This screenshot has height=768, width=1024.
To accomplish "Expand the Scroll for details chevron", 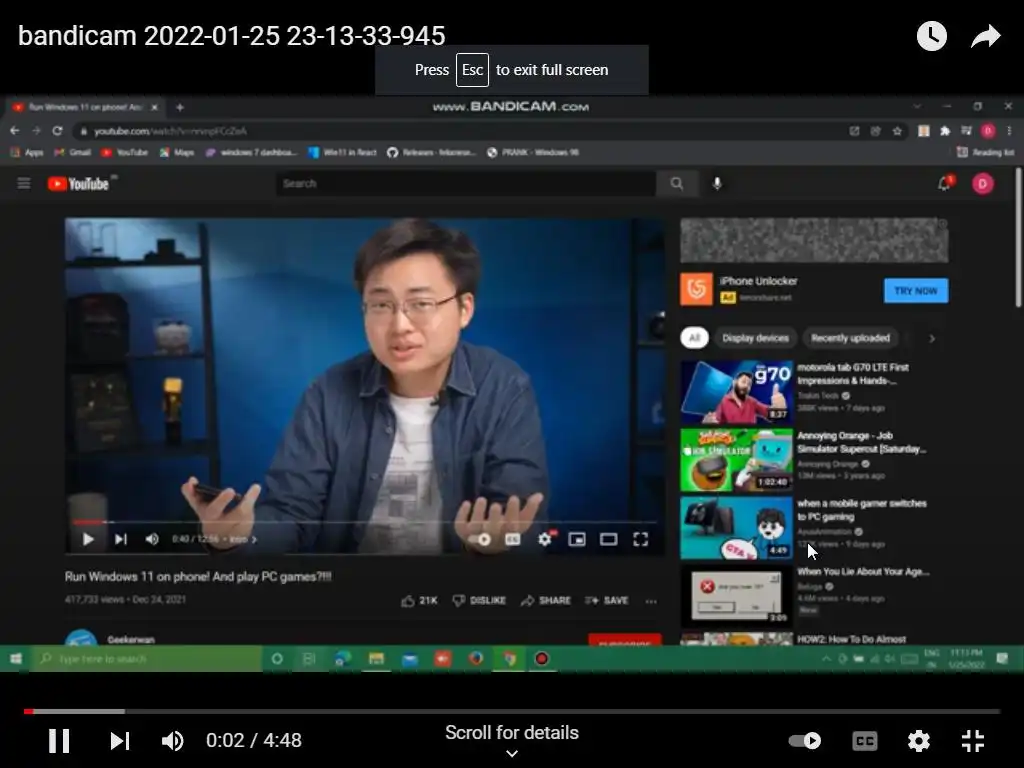I will [512, 753].
